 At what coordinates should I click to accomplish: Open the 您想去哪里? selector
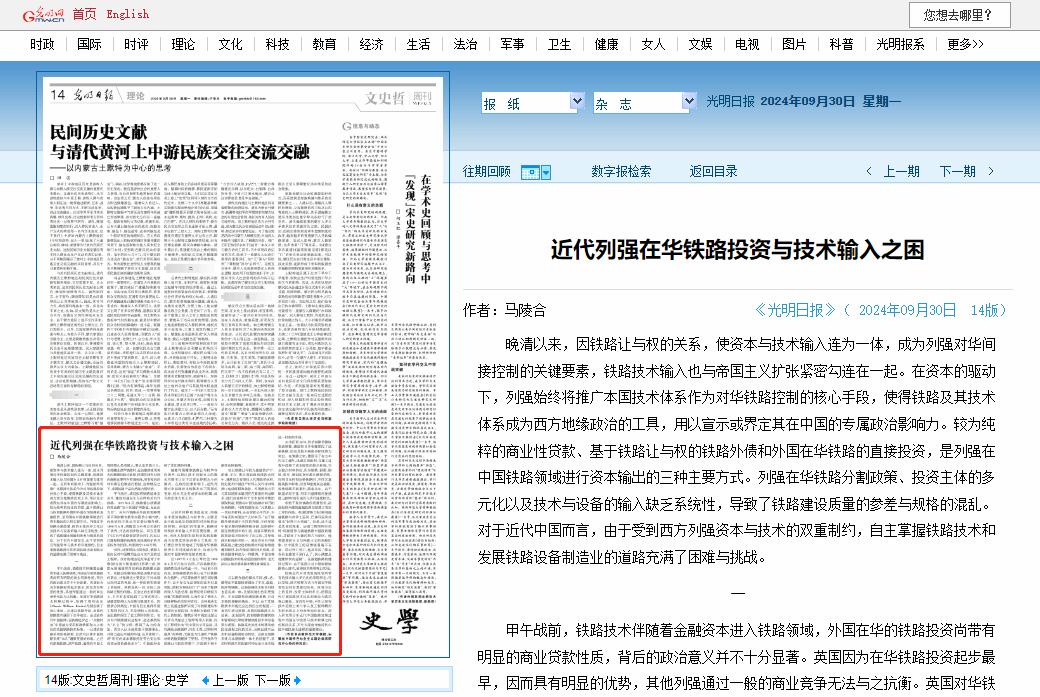(x=958, y=14)
